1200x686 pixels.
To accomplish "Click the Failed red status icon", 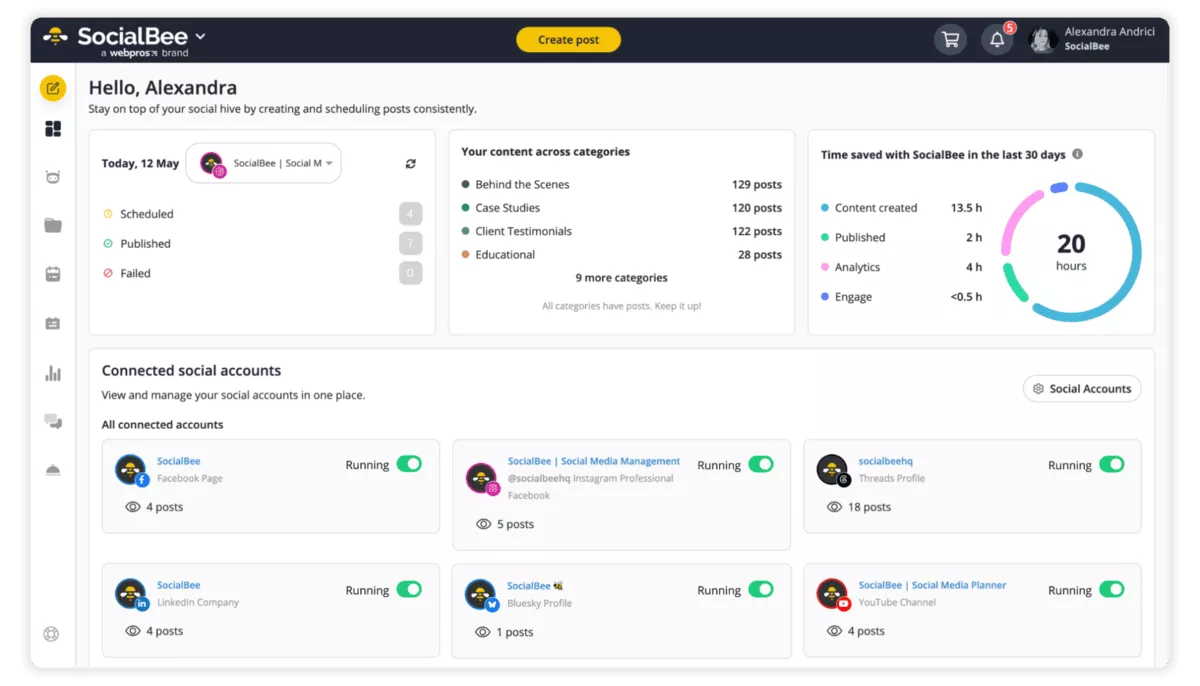I will [x=108, y=273].
